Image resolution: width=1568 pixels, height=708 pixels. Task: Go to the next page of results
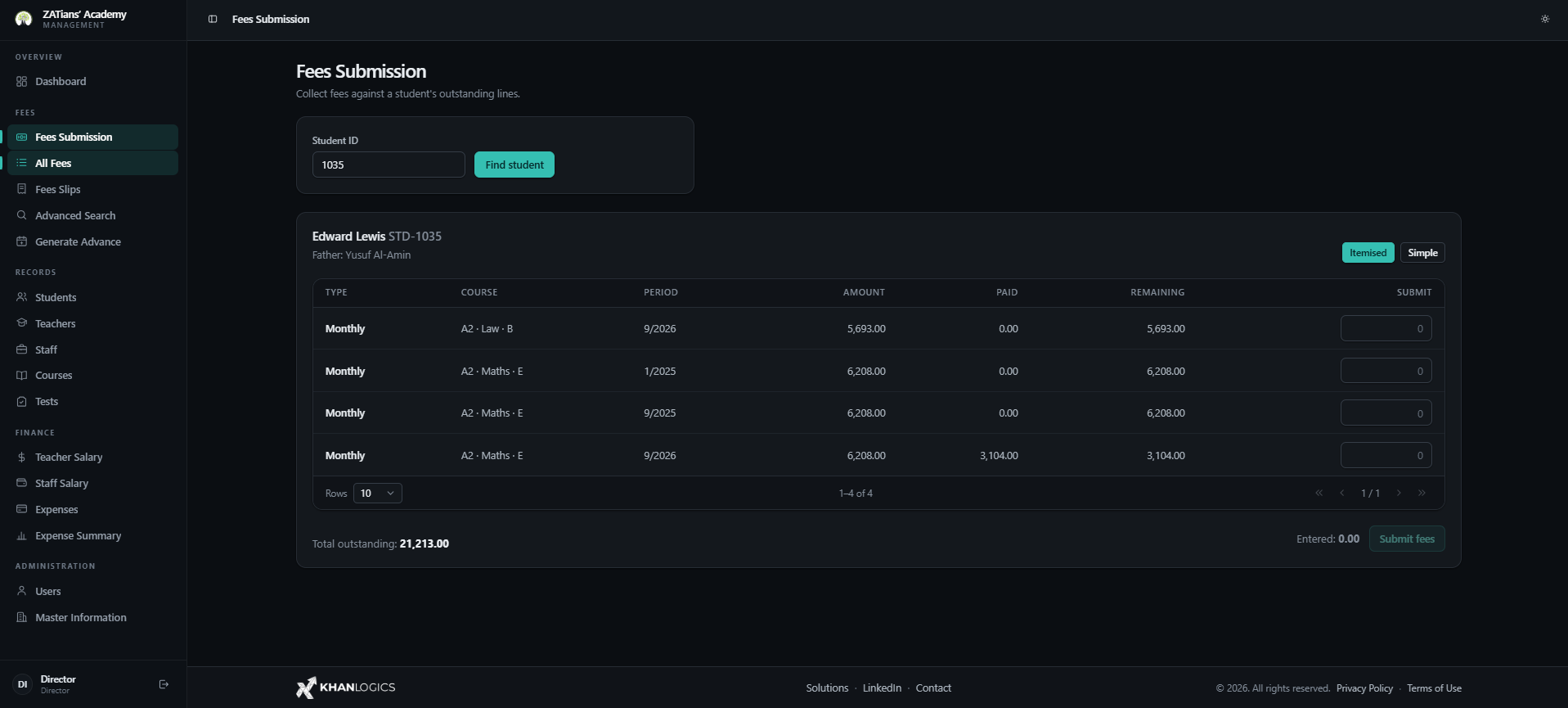click(x=1399, y=493)
